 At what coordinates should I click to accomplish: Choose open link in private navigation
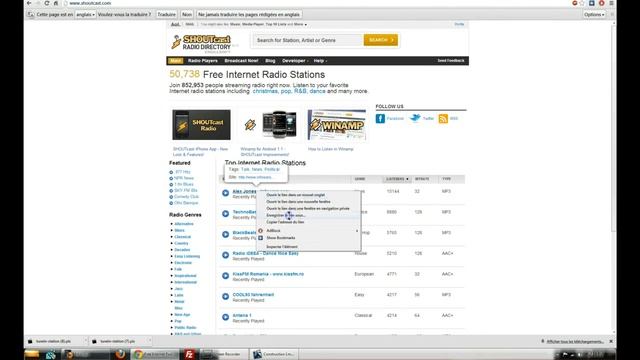pos(309,209)
